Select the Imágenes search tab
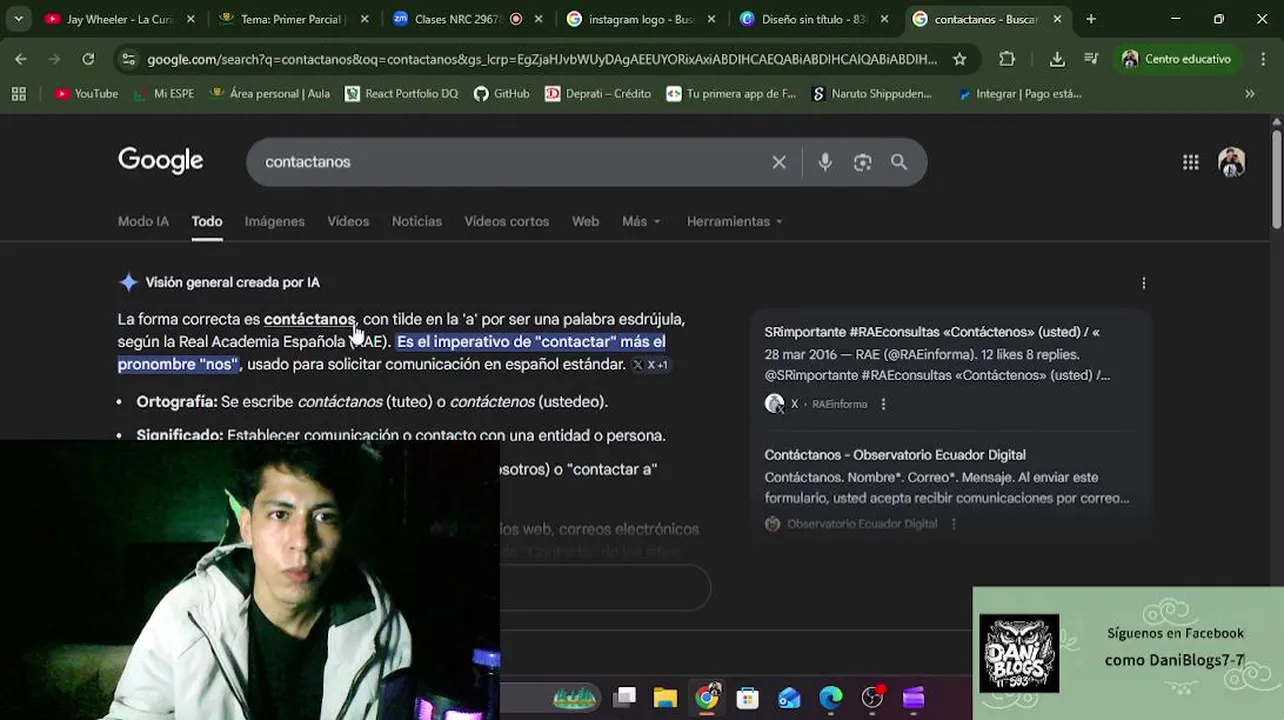Screen dimensions: 1284x720 click(x=274, y=221)
